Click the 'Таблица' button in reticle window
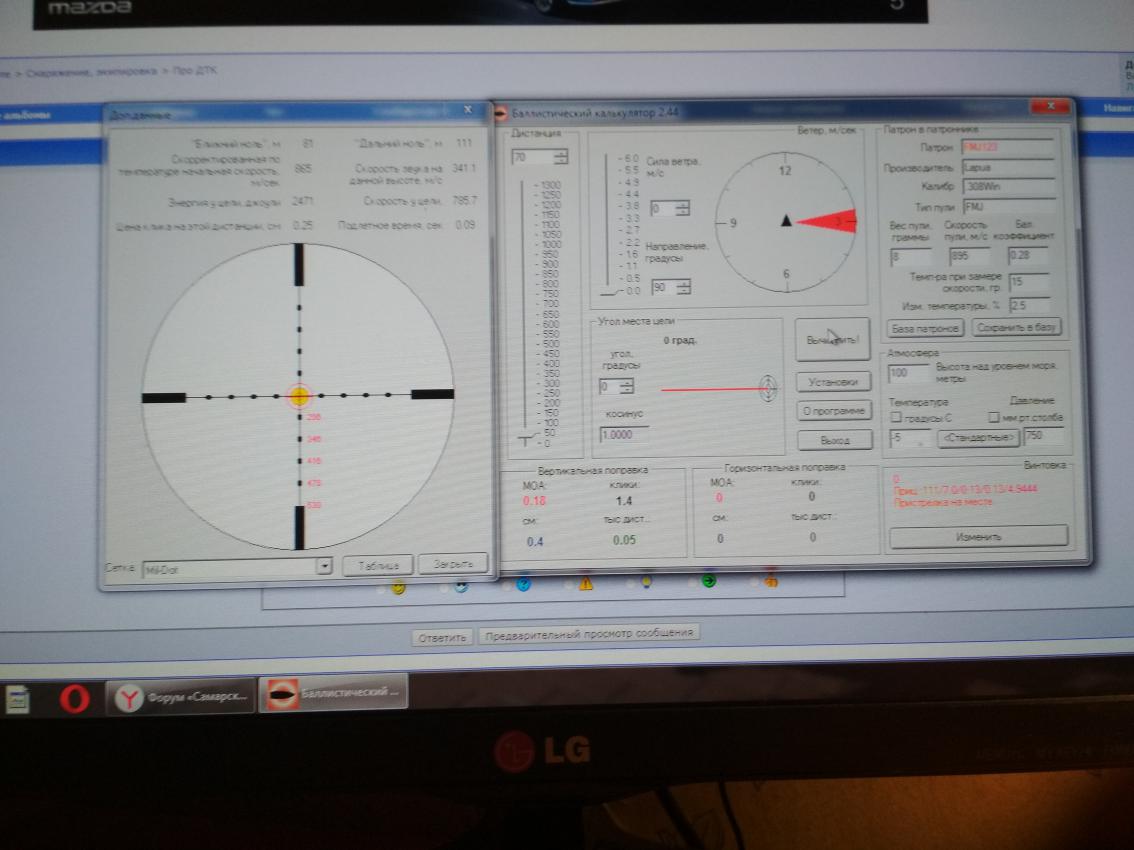1134x850 pixels. (x=377, y=565)
